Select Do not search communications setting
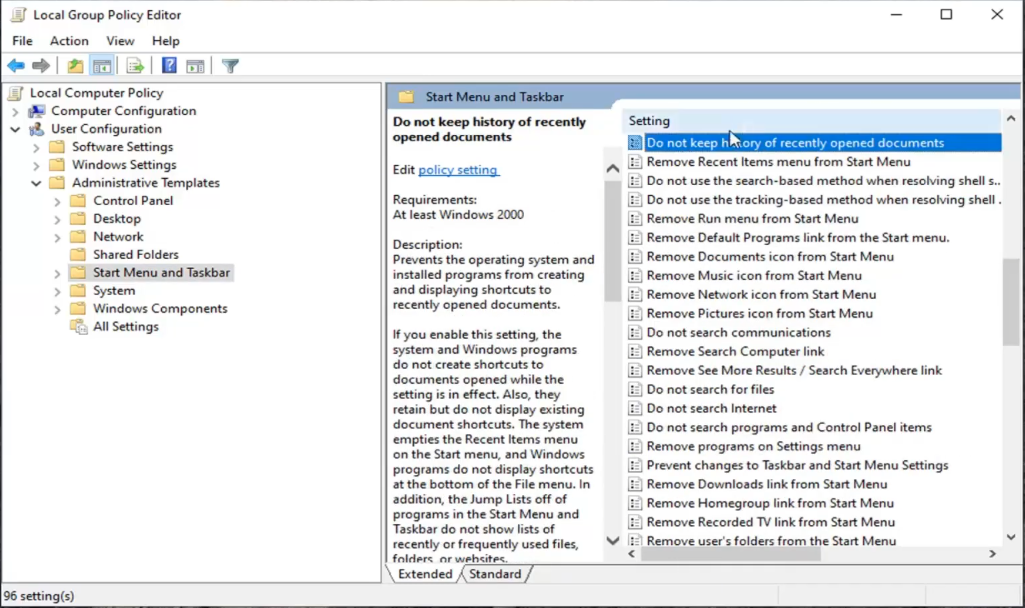Screen dimensions: 1025x608 click(x=739, y=332)
